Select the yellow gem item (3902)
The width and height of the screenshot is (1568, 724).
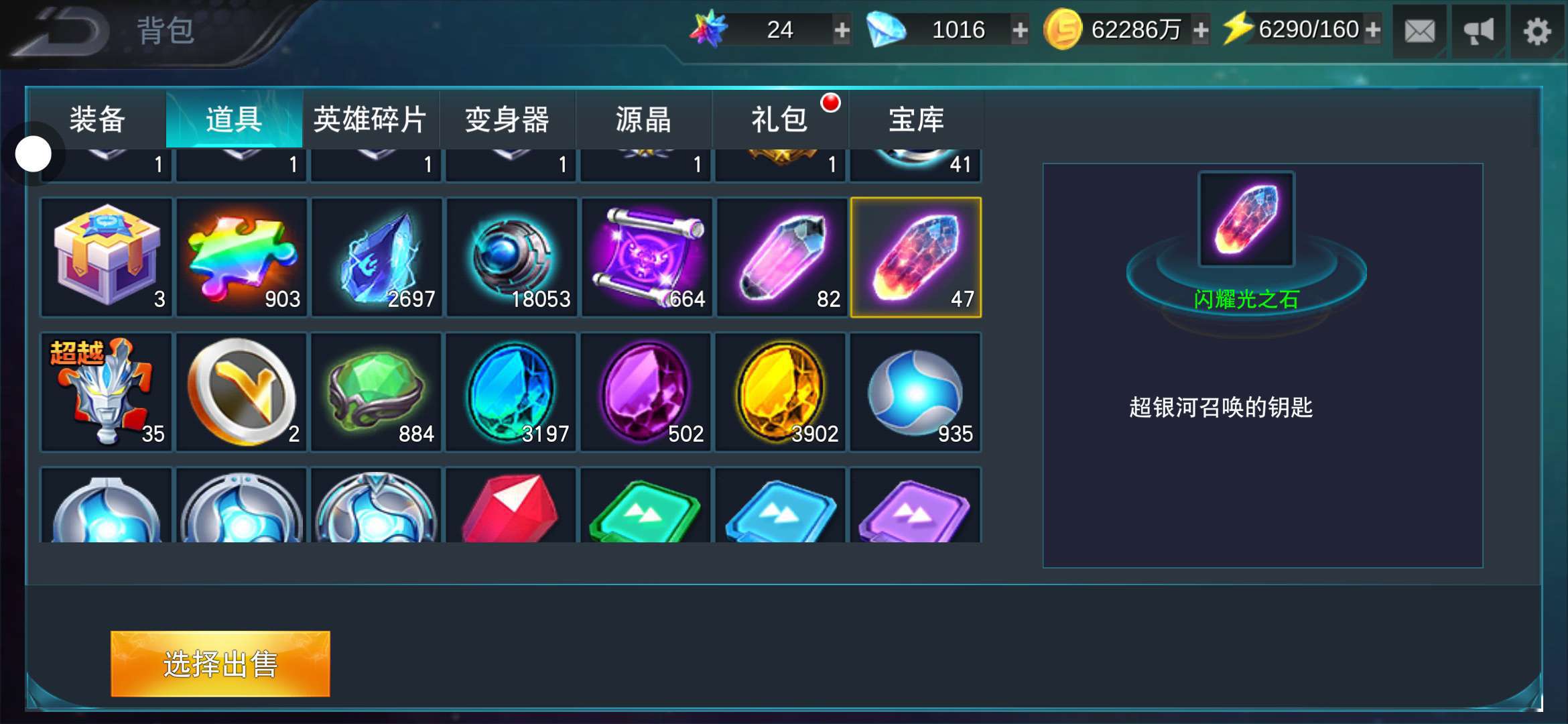781,391
